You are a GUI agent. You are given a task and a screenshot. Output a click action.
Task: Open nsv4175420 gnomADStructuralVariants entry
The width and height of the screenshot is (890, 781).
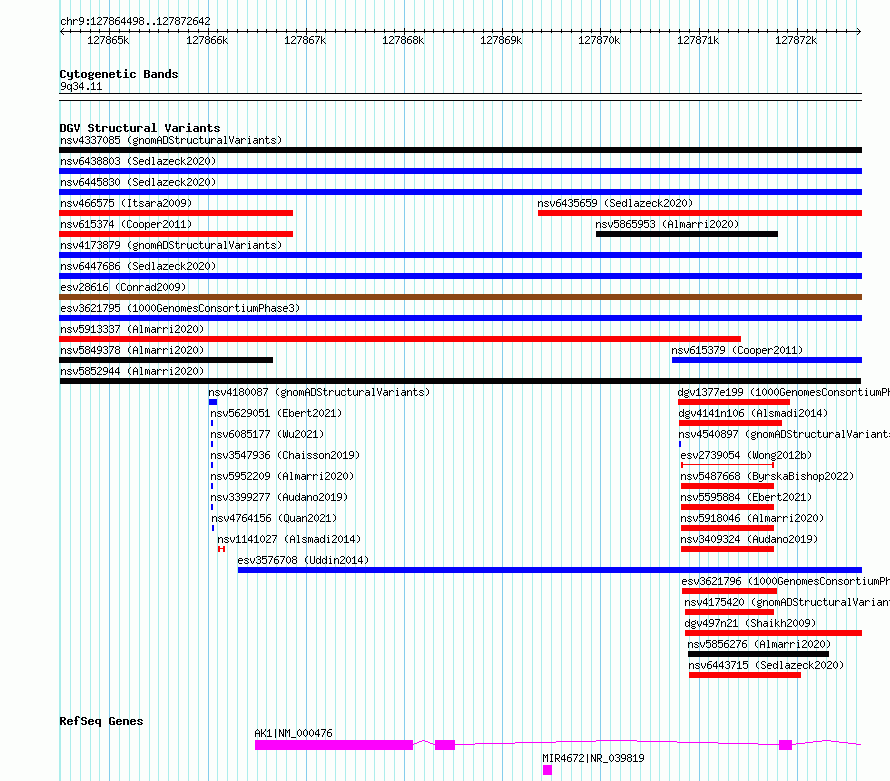click(787, 602)
